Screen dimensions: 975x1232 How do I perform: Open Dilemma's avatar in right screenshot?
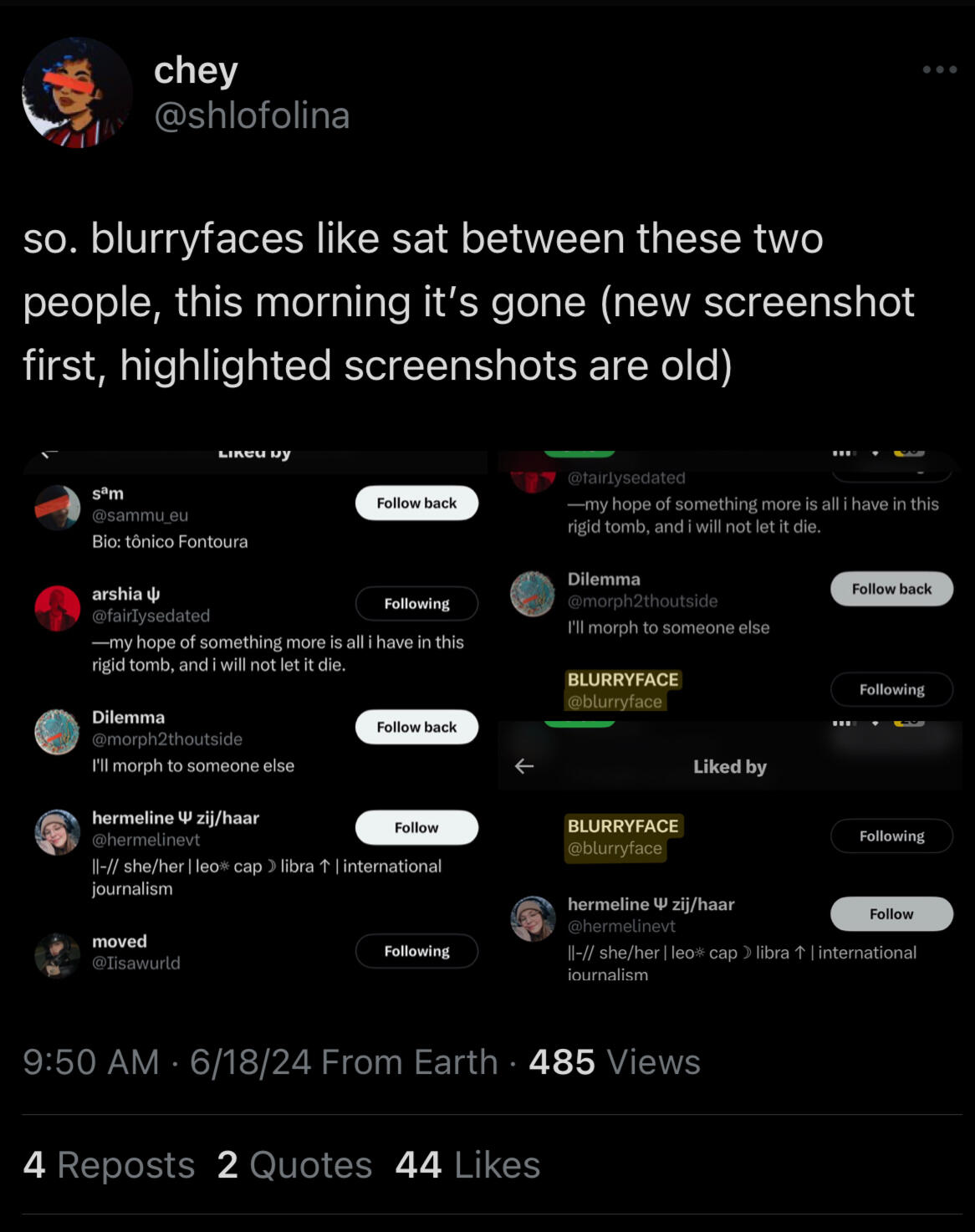click(533, 594)
